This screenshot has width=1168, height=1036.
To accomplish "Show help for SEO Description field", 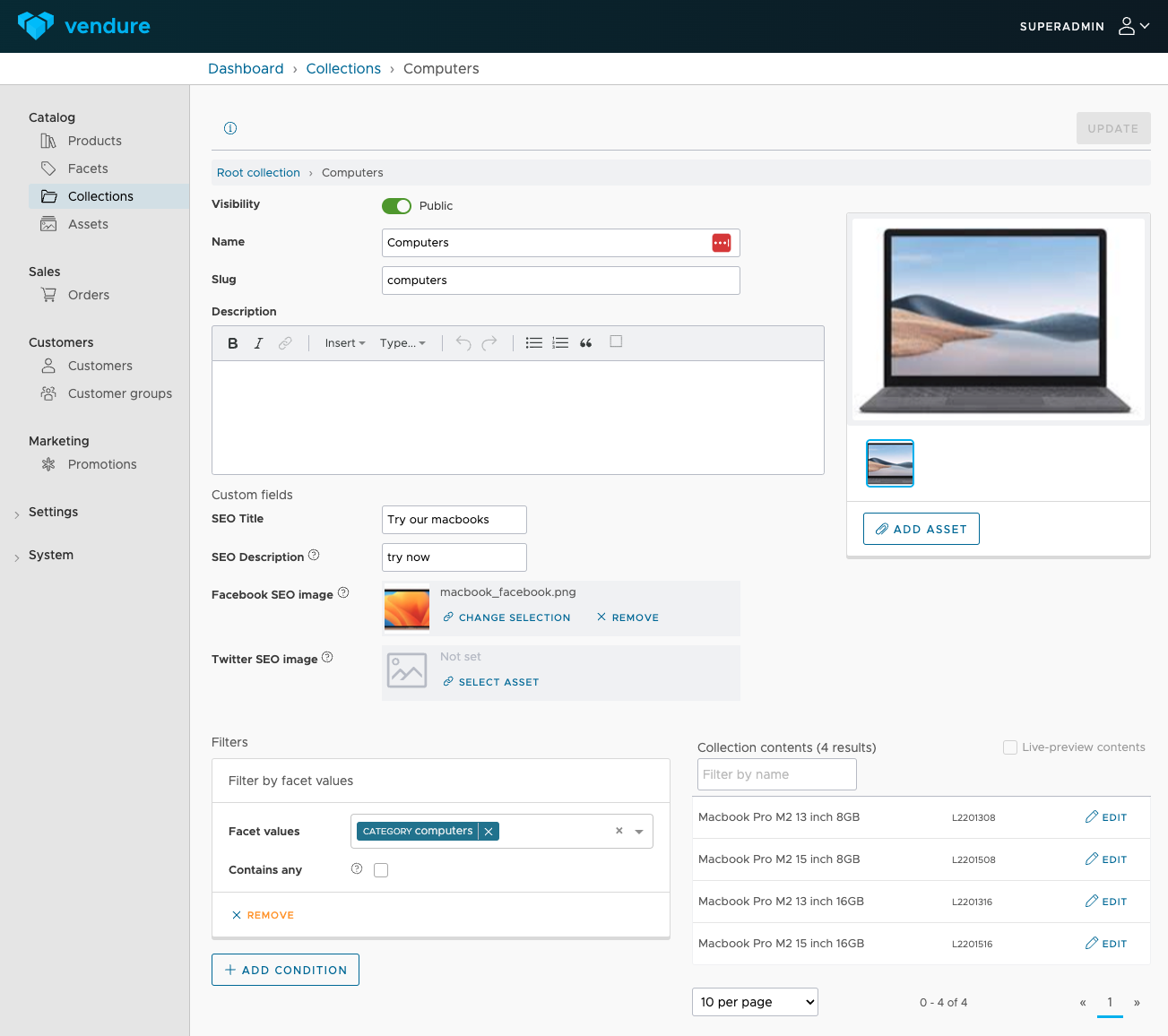I will tap(314, 555).
